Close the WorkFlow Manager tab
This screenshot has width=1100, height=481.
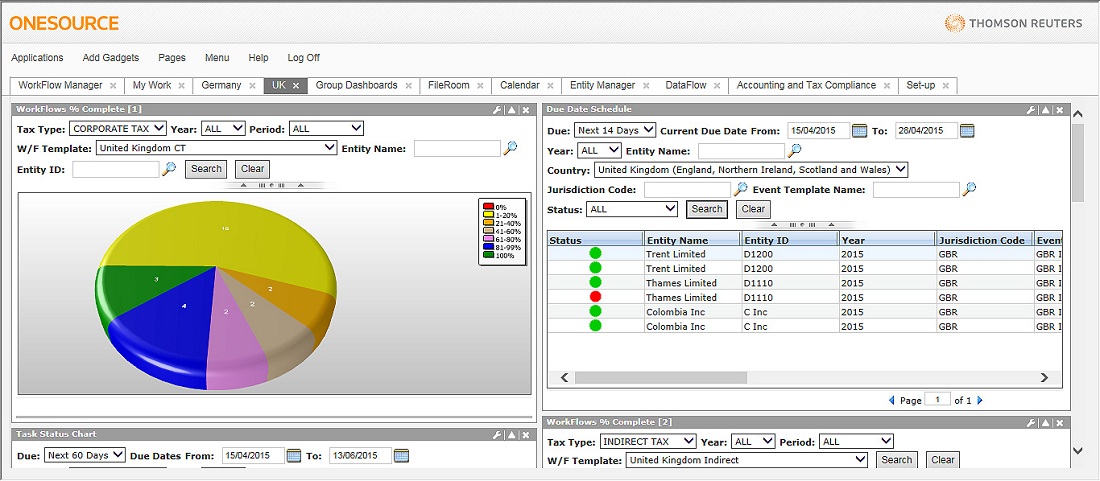[x=113, y=86]
